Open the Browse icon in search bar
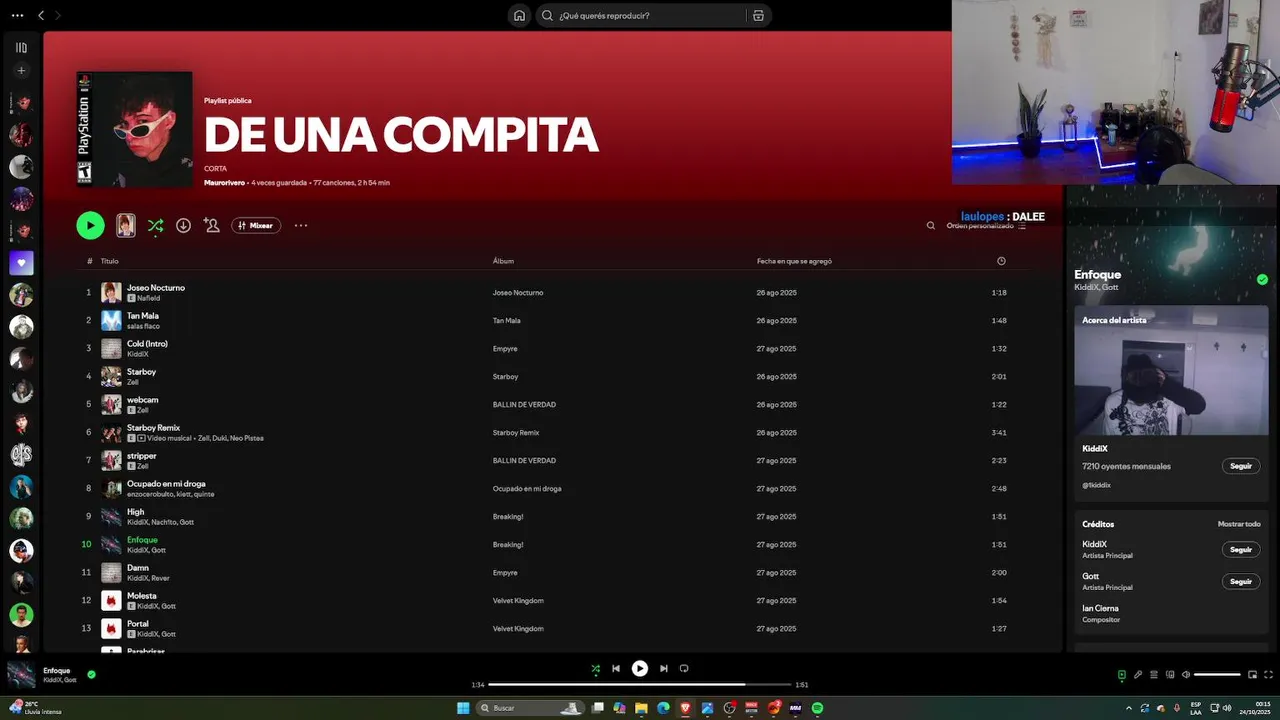This screenshot has width=1280, height=720. click(758, 15)
